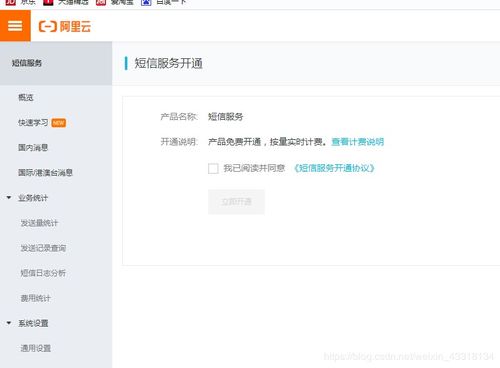Select 概览 in the sidebar

[x=26, y=97]
